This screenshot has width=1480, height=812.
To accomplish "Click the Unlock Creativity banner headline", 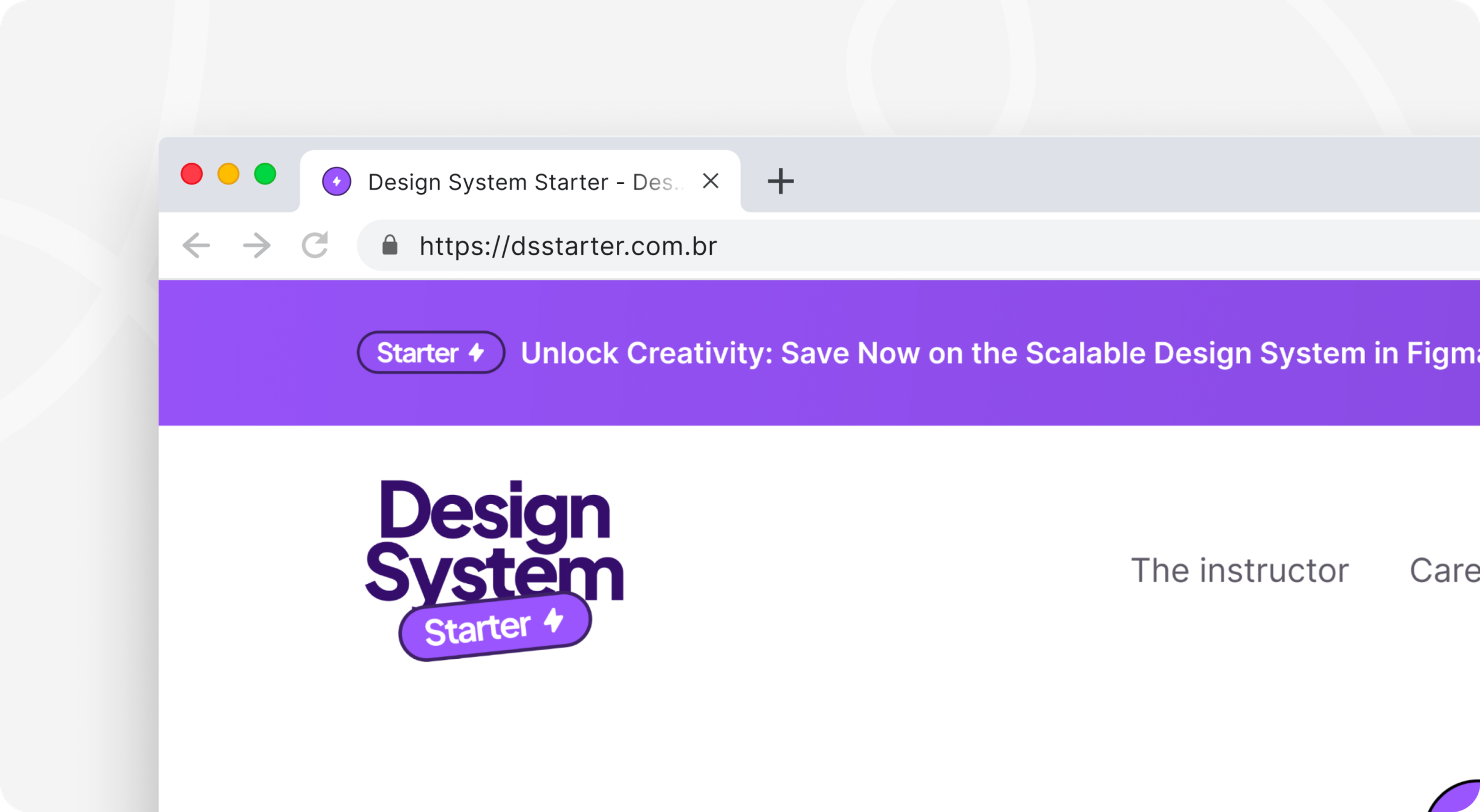I will 1000,353.
